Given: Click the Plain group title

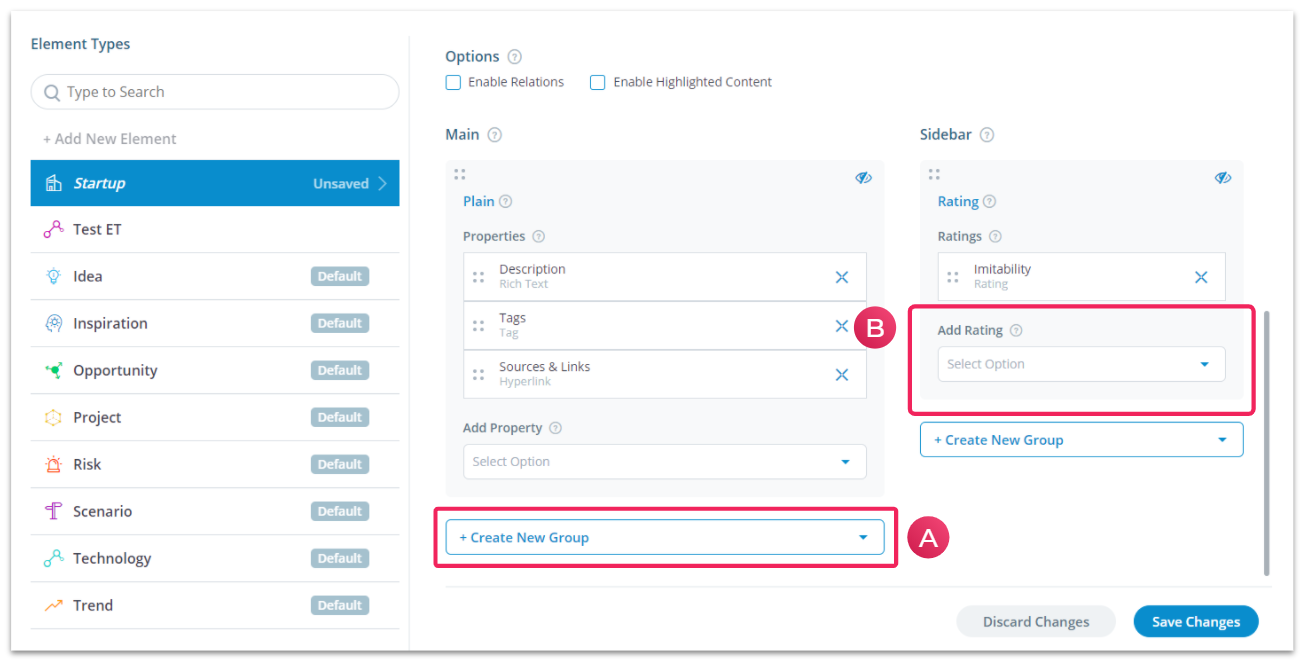Looking at the screenshot, I should [479, 201].
